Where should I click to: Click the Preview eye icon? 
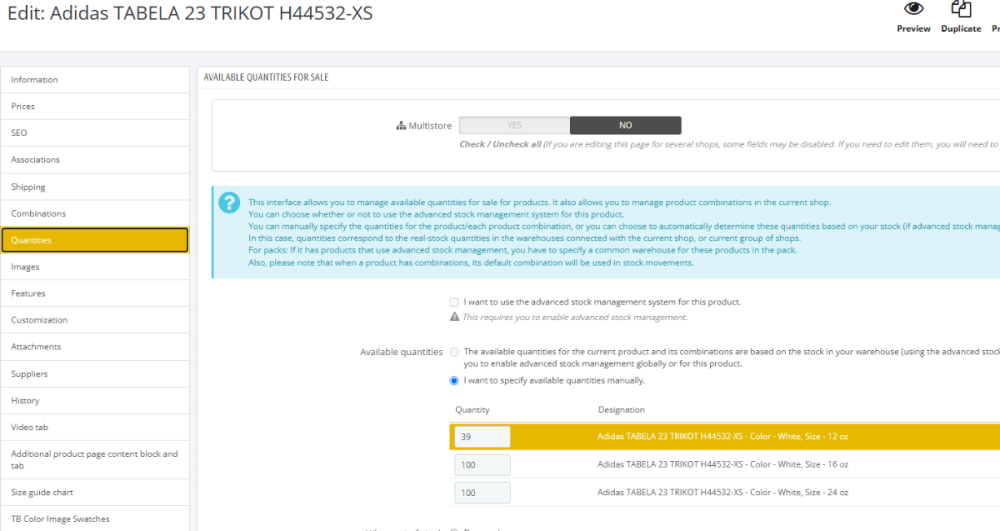click(913, 9)
